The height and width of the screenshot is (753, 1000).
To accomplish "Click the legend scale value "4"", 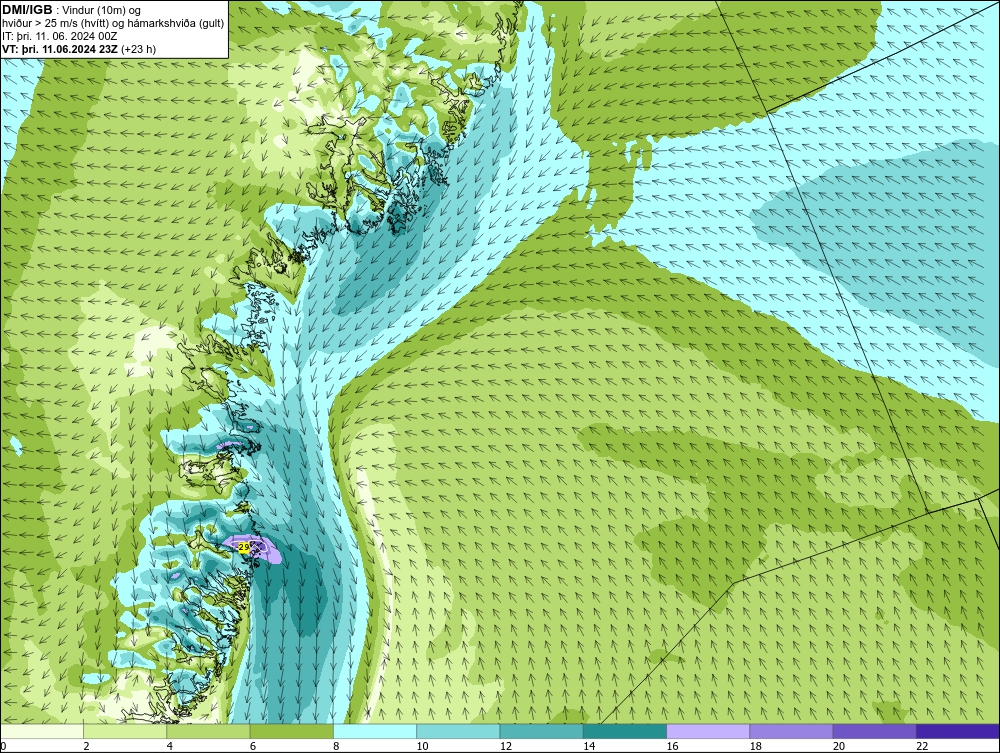I will tap(170, 747).
